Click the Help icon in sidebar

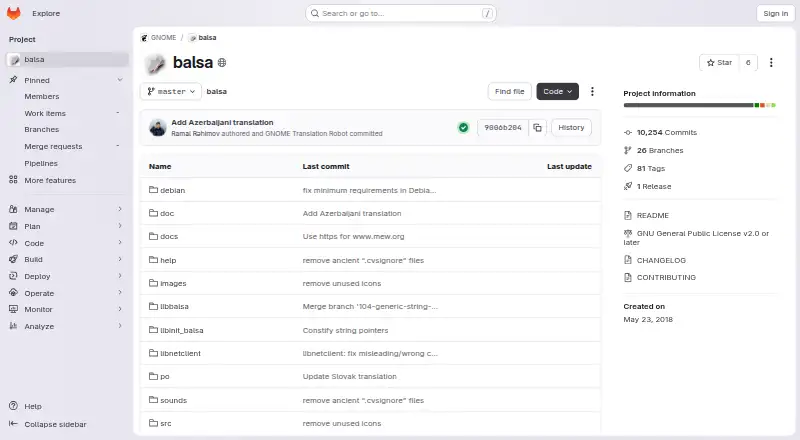[14, 406]
